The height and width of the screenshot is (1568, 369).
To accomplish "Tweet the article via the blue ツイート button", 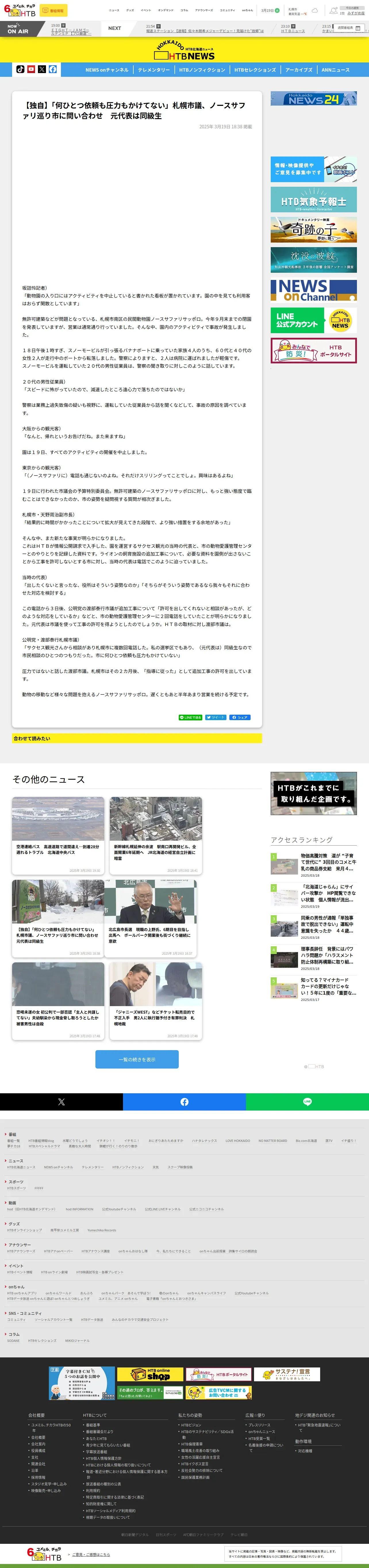I will (215, 718).
